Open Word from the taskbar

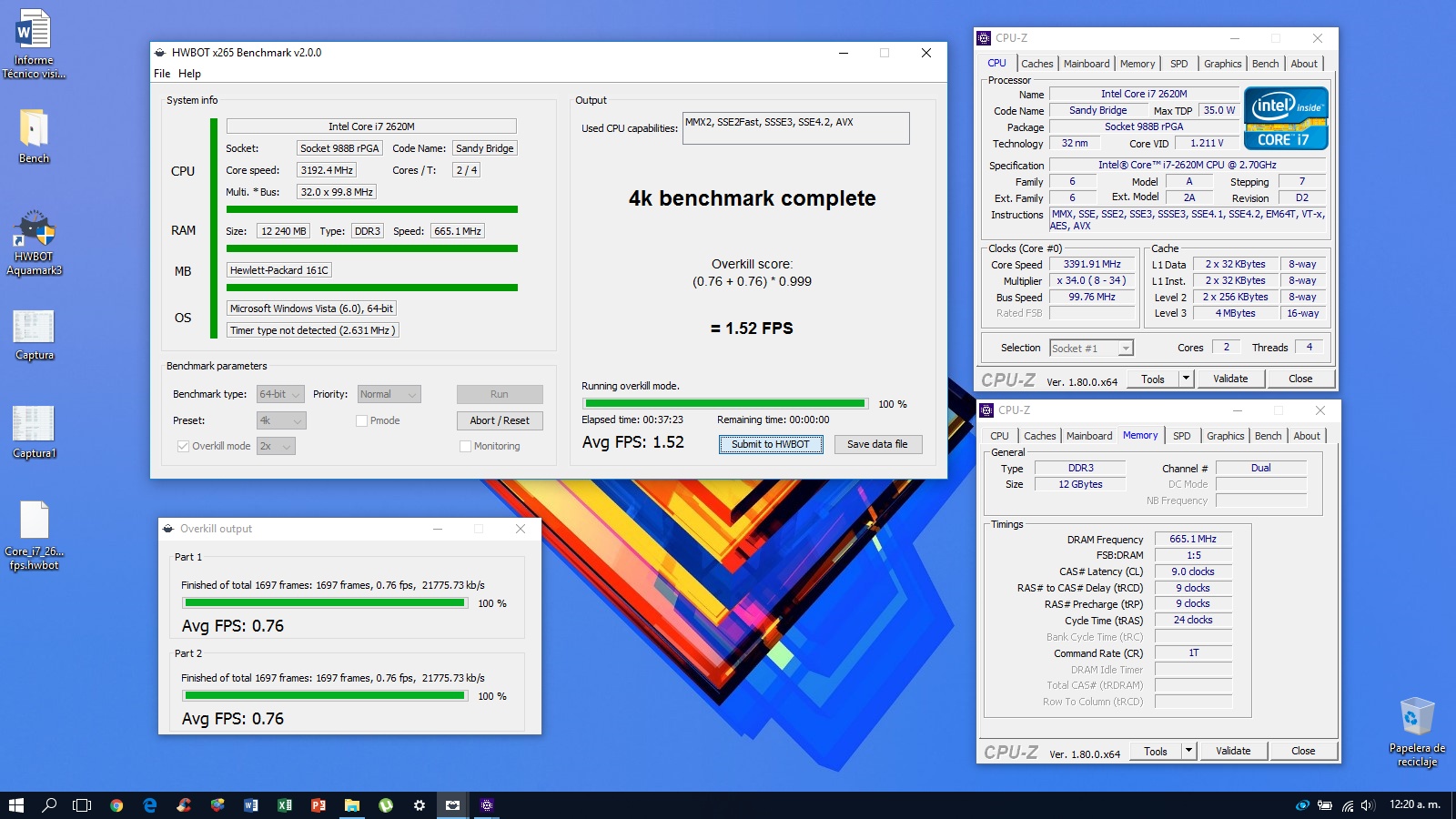tap(251, 805)
